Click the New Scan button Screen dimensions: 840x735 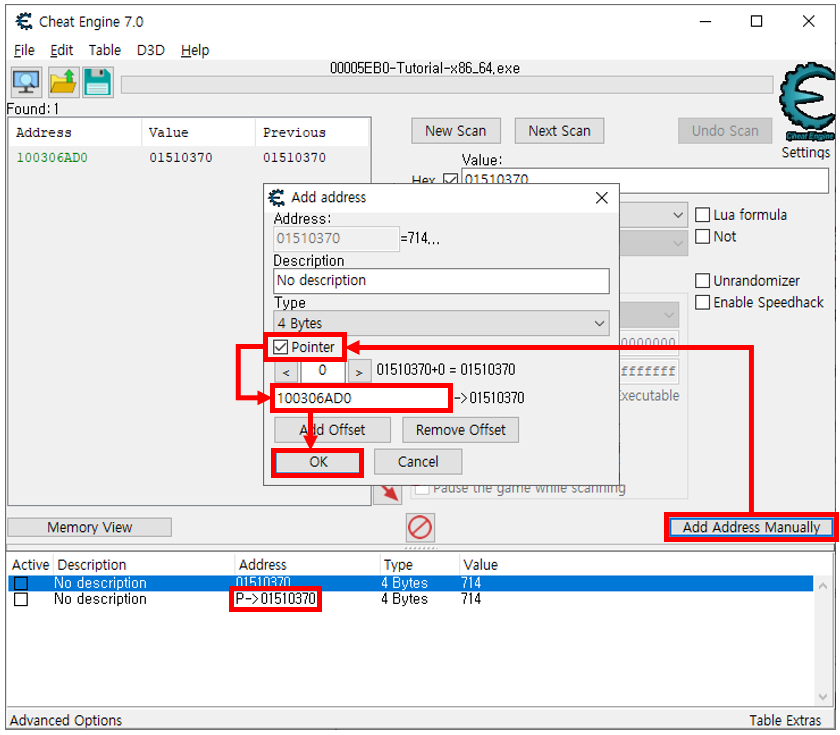click(x=456, y=131)
